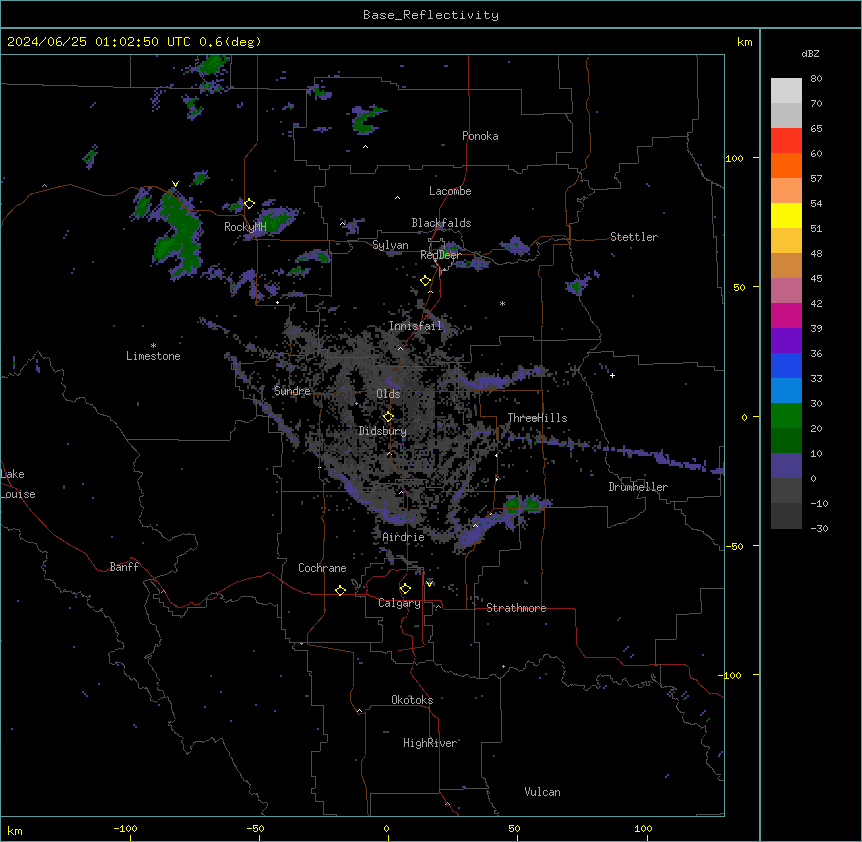Click the Sylvan label
The image size is (862, 842).
[390, 245]
